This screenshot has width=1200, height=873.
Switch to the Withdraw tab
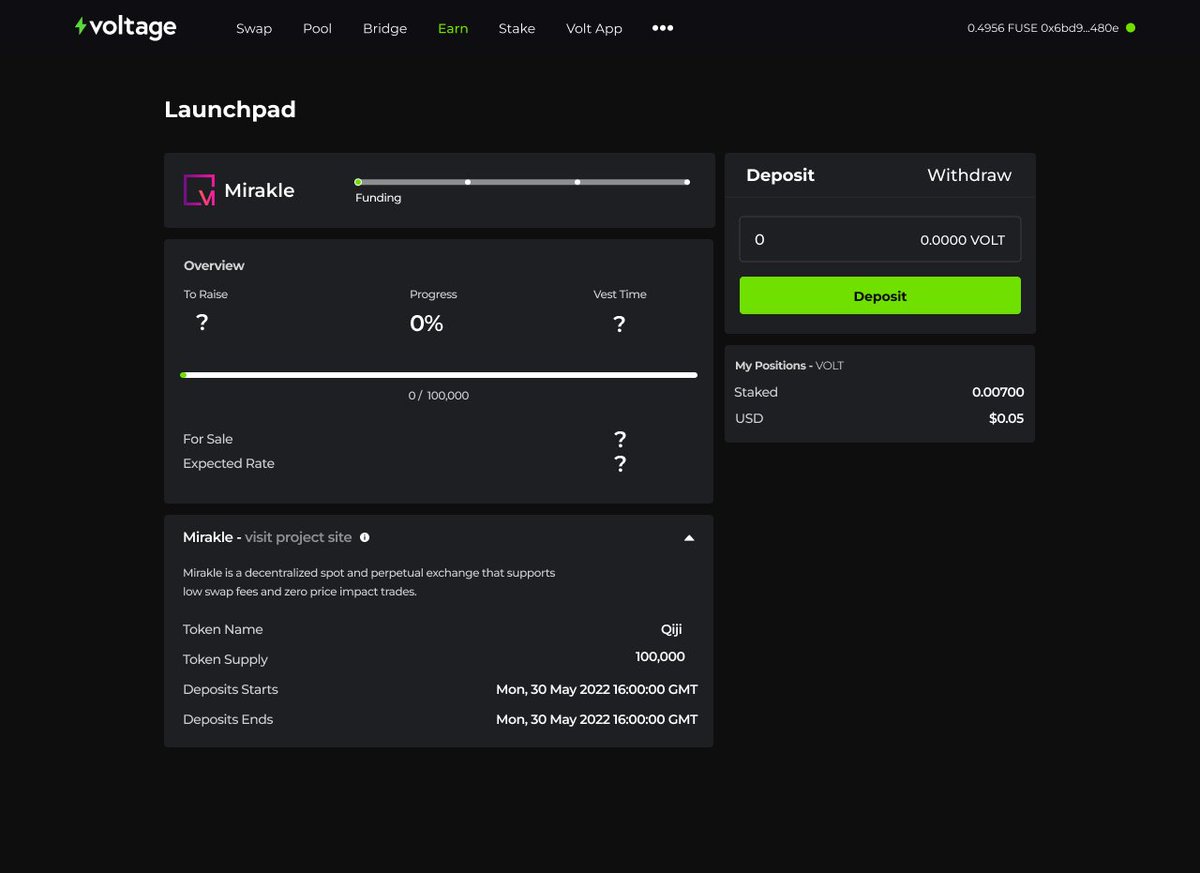point(969,175)
